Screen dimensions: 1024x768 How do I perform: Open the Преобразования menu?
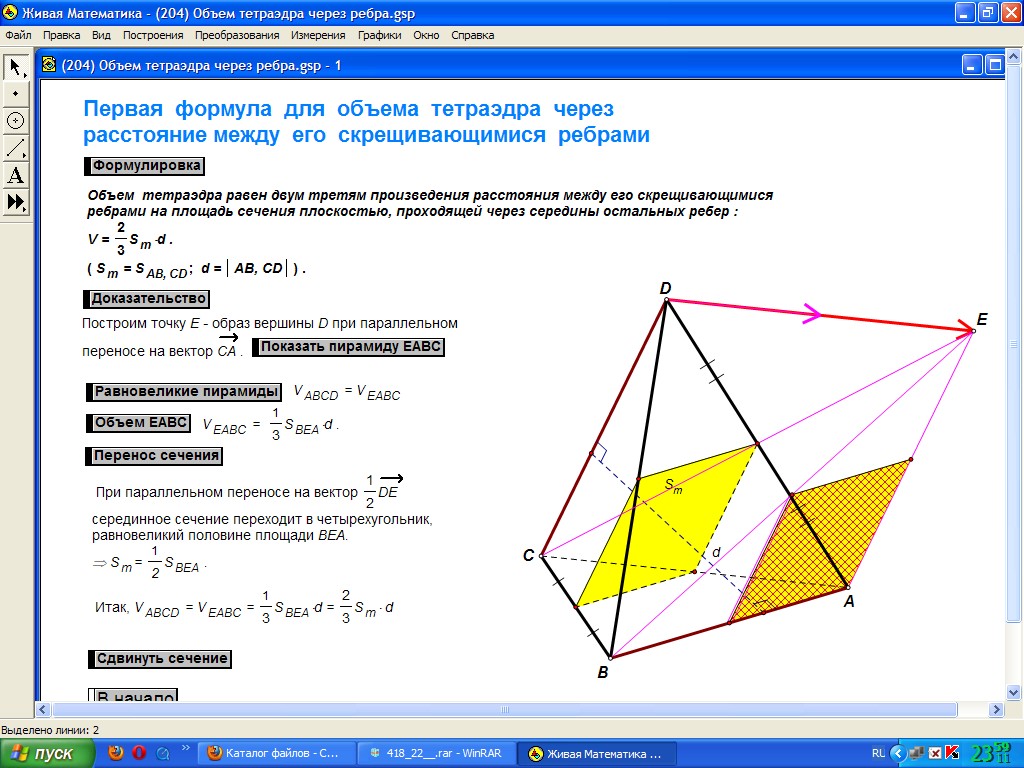(x=237, y=35)
